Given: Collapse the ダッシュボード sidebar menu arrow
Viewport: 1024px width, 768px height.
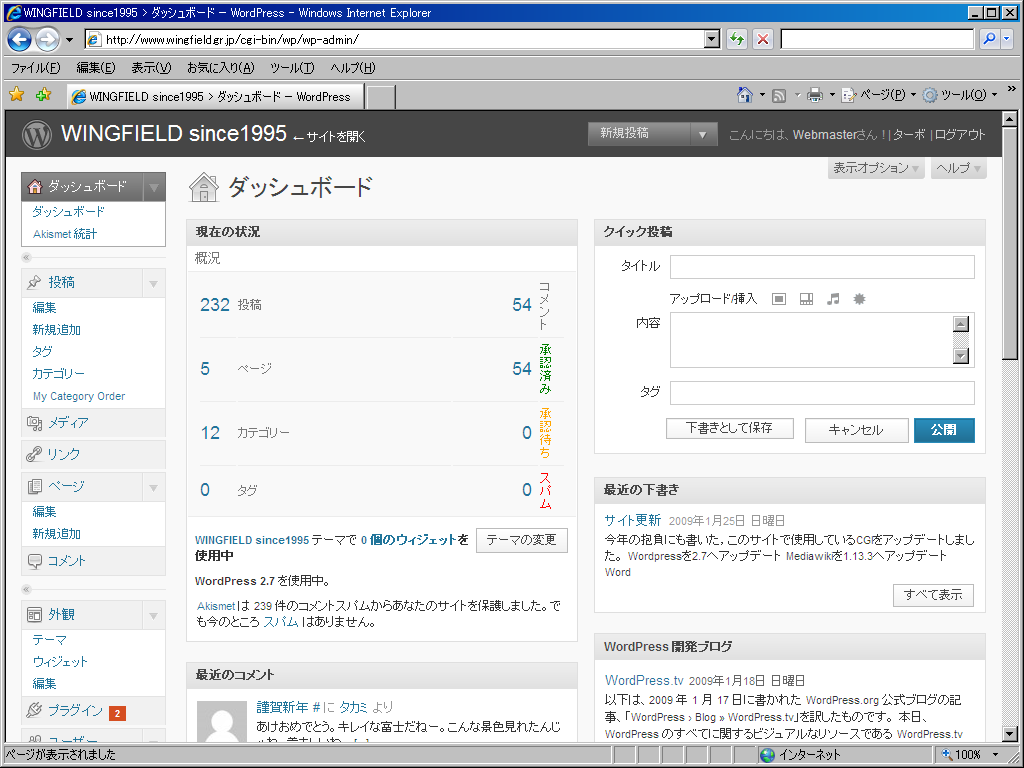Looking at the screenshot, I should (154, 187).
